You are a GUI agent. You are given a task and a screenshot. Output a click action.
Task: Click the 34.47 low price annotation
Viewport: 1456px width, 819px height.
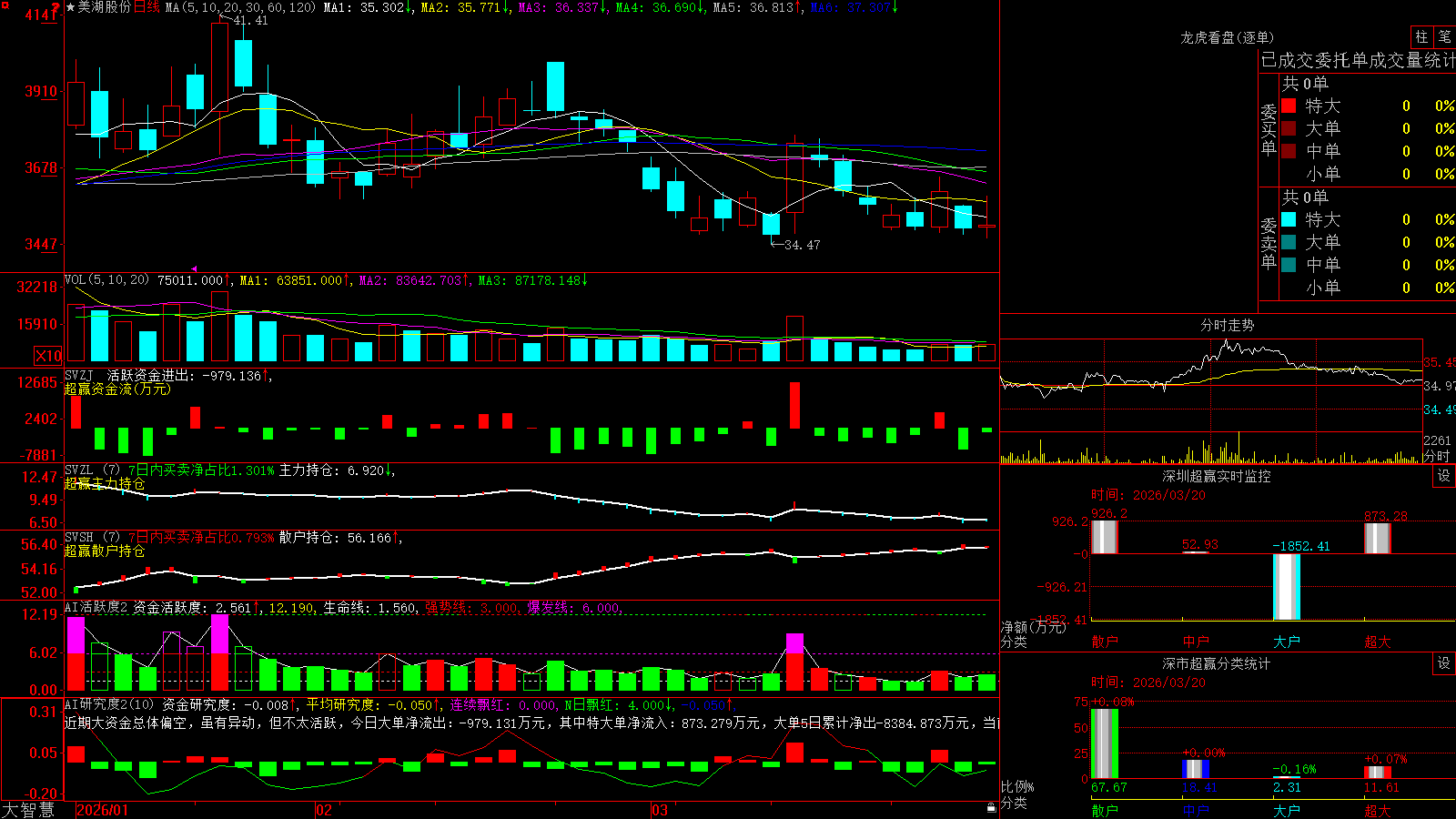click(803, 245)
